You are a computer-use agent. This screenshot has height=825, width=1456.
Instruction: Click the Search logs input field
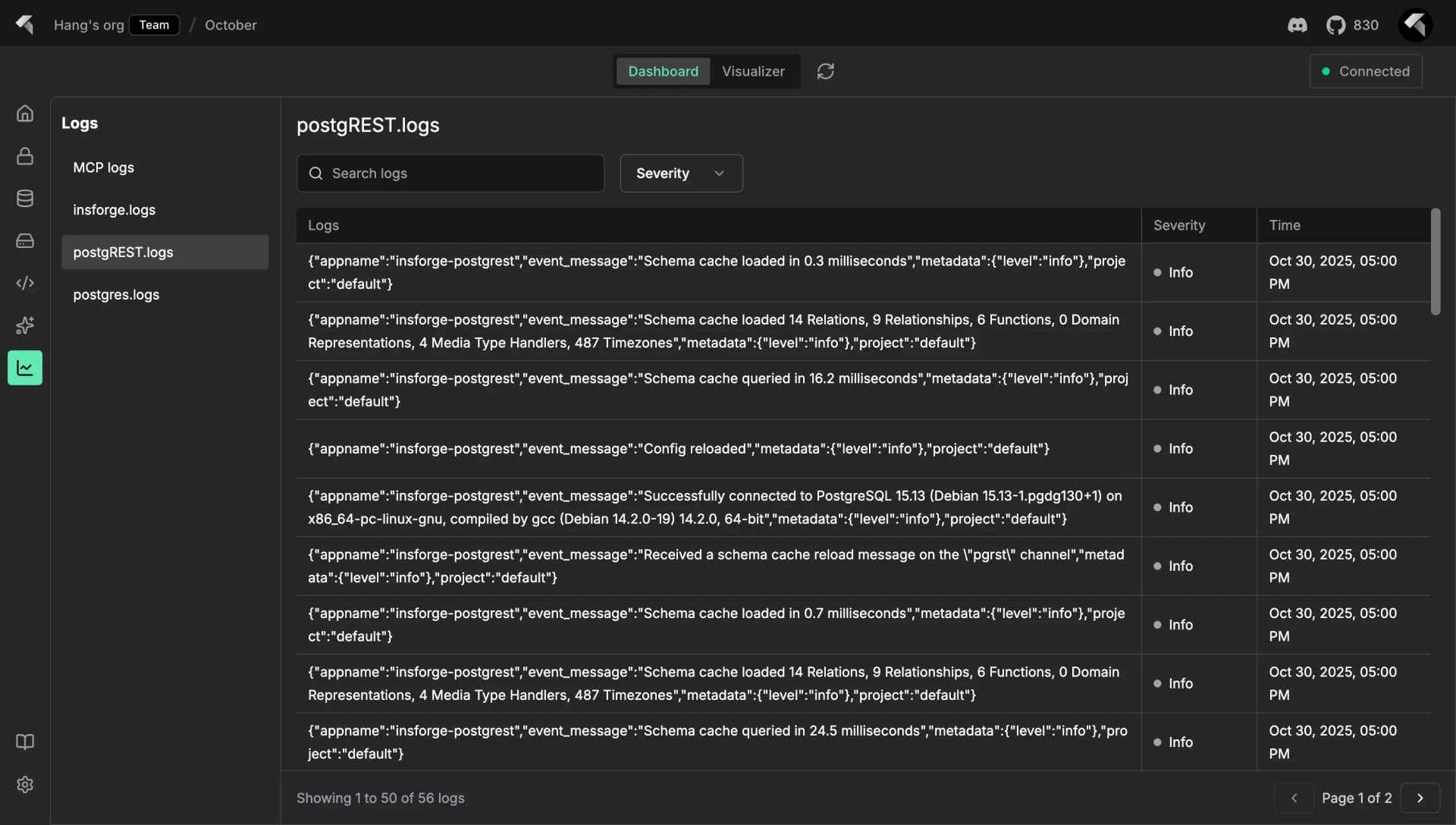tap(450, 173)
